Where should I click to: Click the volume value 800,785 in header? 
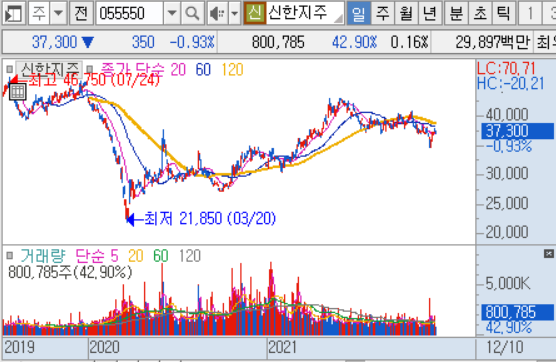(278, 42)
